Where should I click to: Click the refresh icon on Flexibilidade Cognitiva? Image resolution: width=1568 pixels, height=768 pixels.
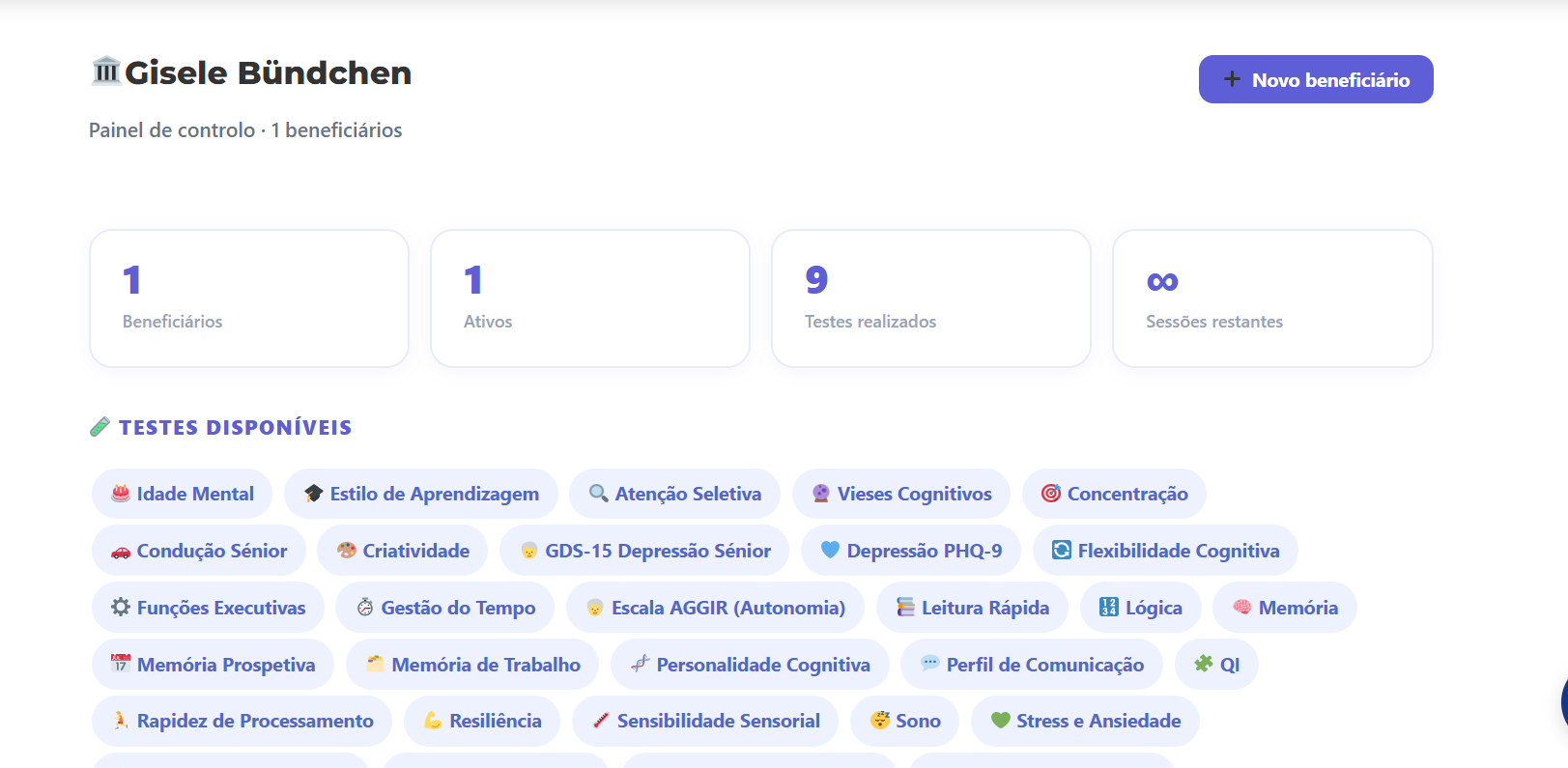tap(1062, 550)
